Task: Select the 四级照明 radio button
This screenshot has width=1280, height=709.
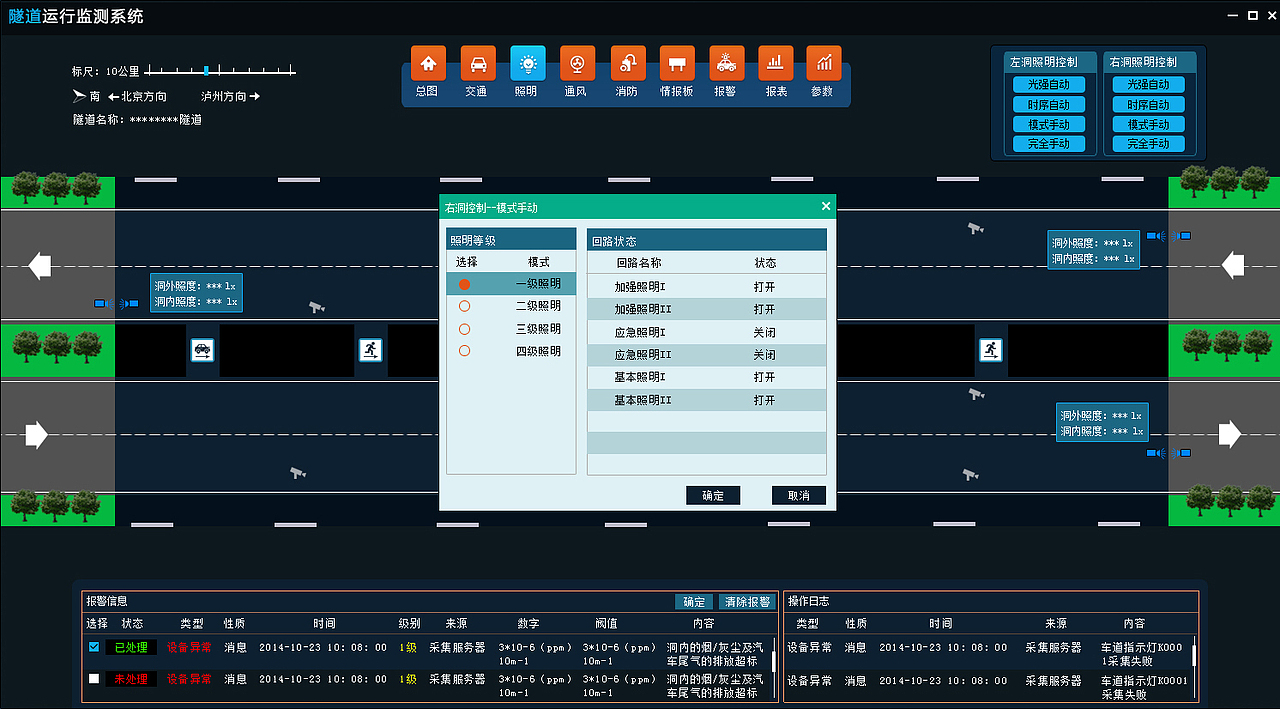Action: [x=464, y=351]
